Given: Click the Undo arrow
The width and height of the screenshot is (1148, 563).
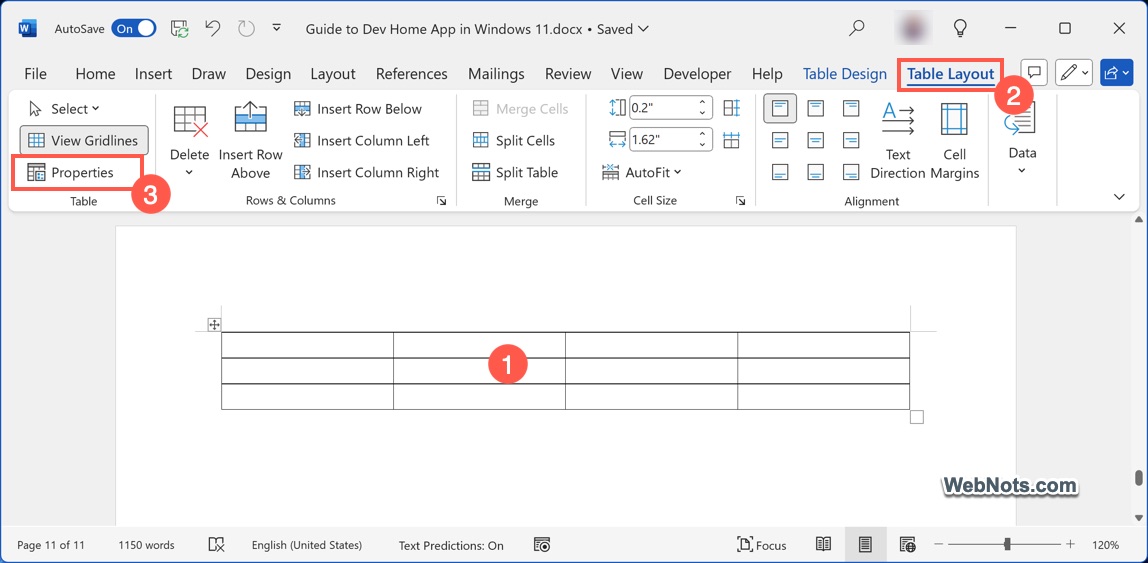Looking at the screenshot, I should coord(213,29).
